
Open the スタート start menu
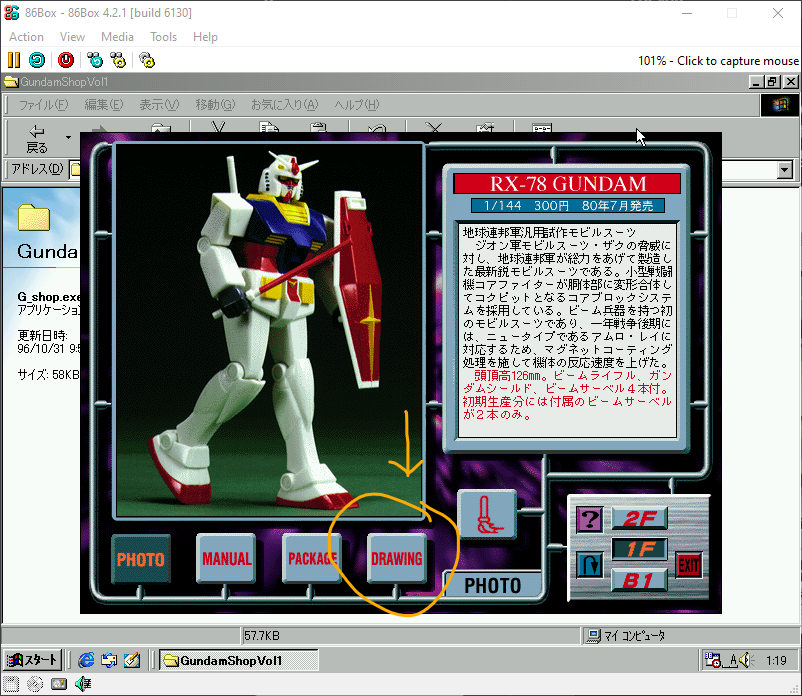pyautogui.click(x=33, y=660)
